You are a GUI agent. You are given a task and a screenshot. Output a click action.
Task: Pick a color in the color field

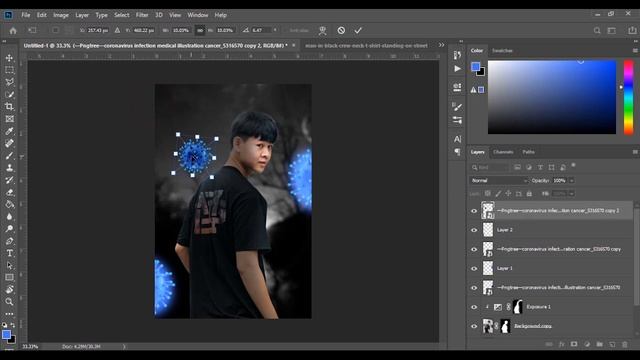tap(552, 97)
